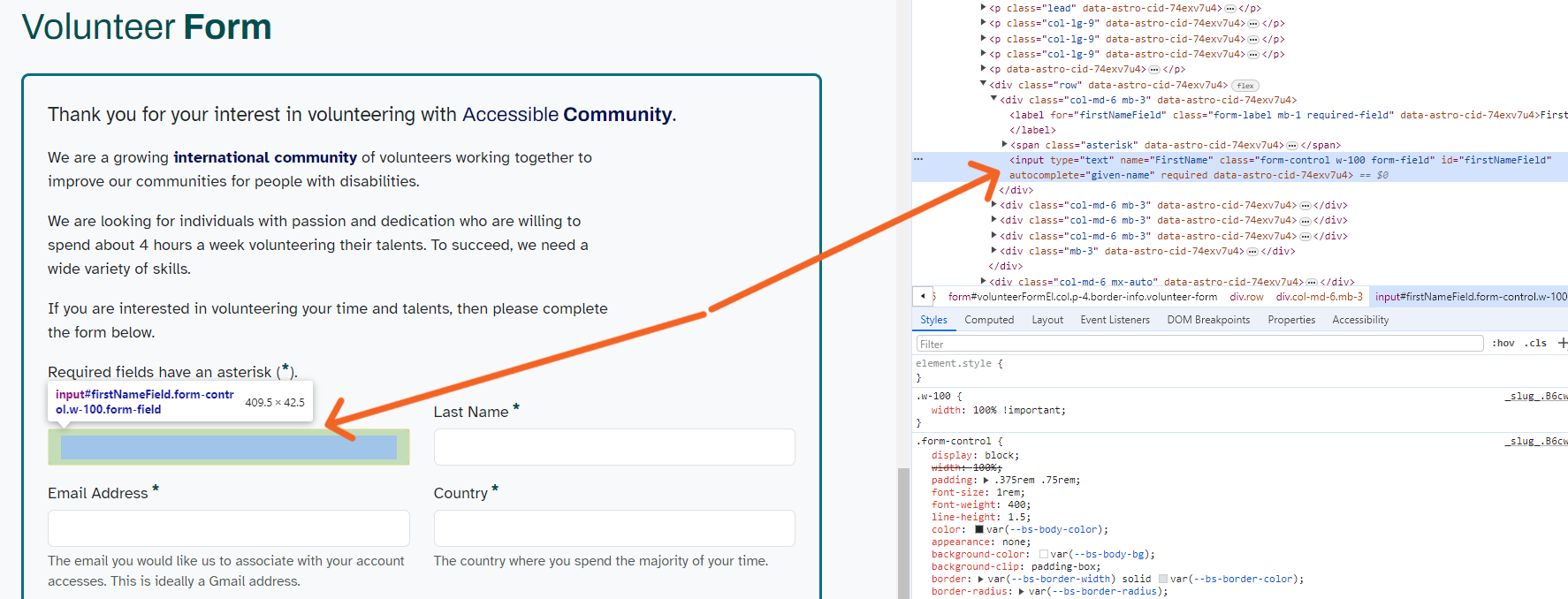
Task: Click the 'font-size: 1rem' declaration
Action: pos(978,492)
